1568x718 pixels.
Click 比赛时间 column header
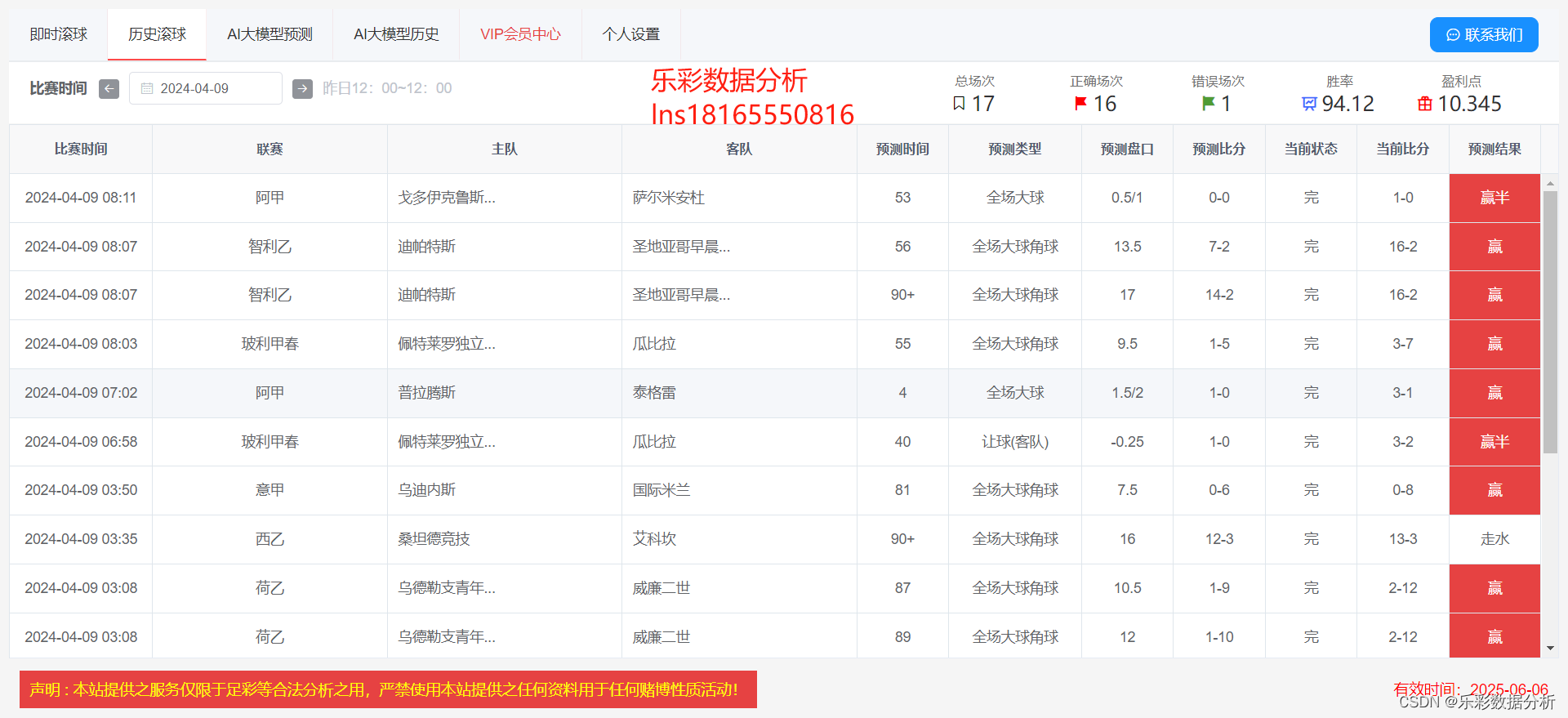[81, 149]
